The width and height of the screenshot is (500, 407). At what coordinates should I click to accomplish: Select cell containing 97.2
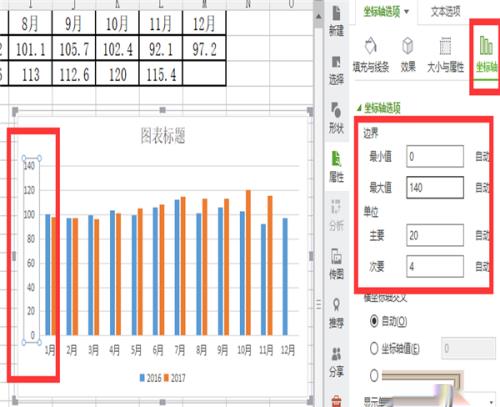point(204,49)
